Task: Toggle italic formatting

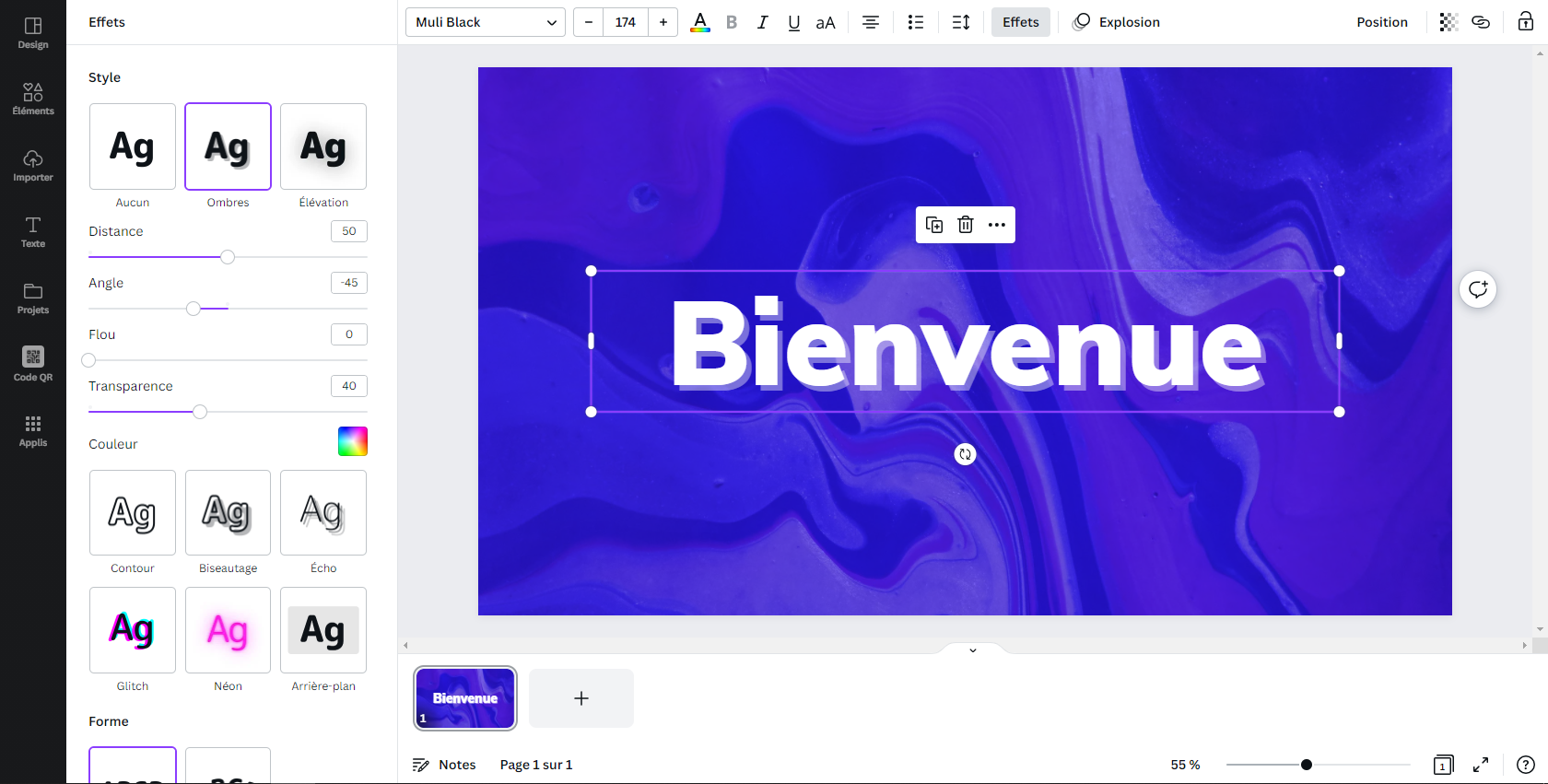Action: tap(762, 22)
